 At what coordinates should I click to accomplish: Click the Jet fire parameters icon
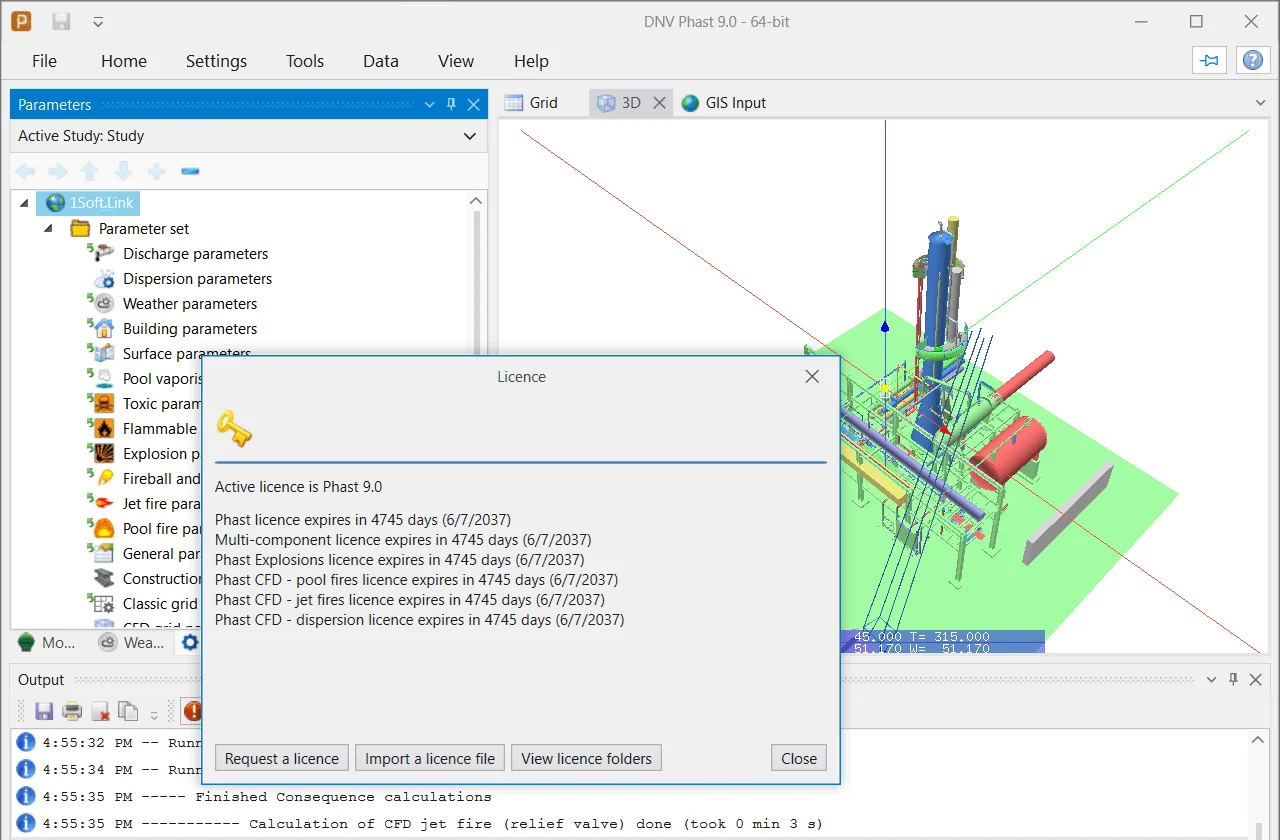[x=104, y=503]
